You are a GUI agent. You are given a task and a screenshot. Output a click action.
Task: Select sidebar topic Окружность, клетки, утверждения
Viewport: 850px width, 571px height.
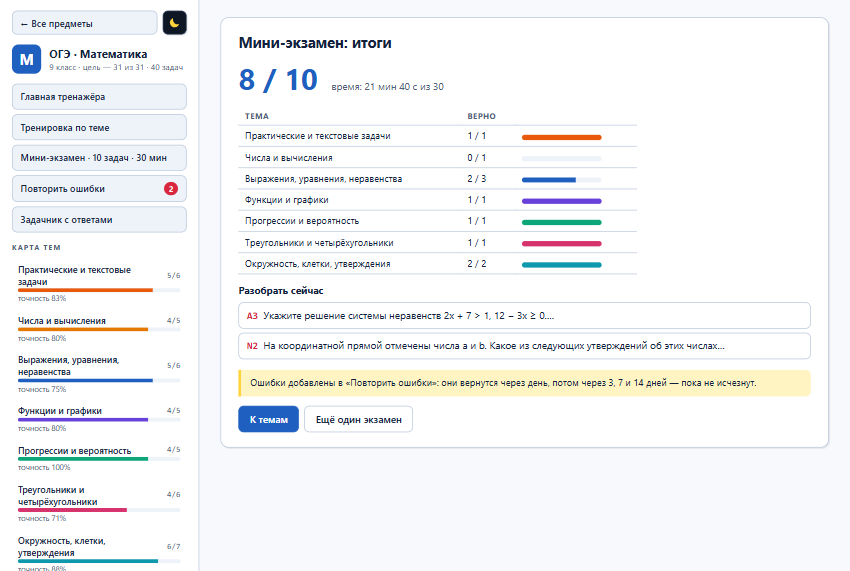pos(99,552)
